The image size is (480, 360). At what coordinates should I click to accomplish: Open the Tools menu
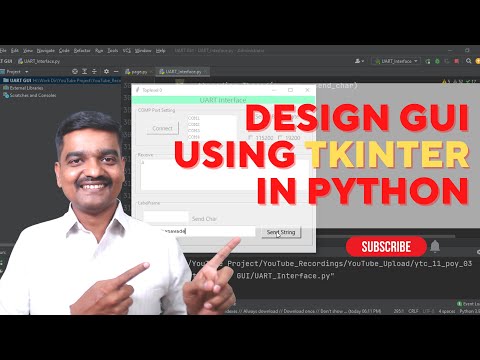[113, 51]
